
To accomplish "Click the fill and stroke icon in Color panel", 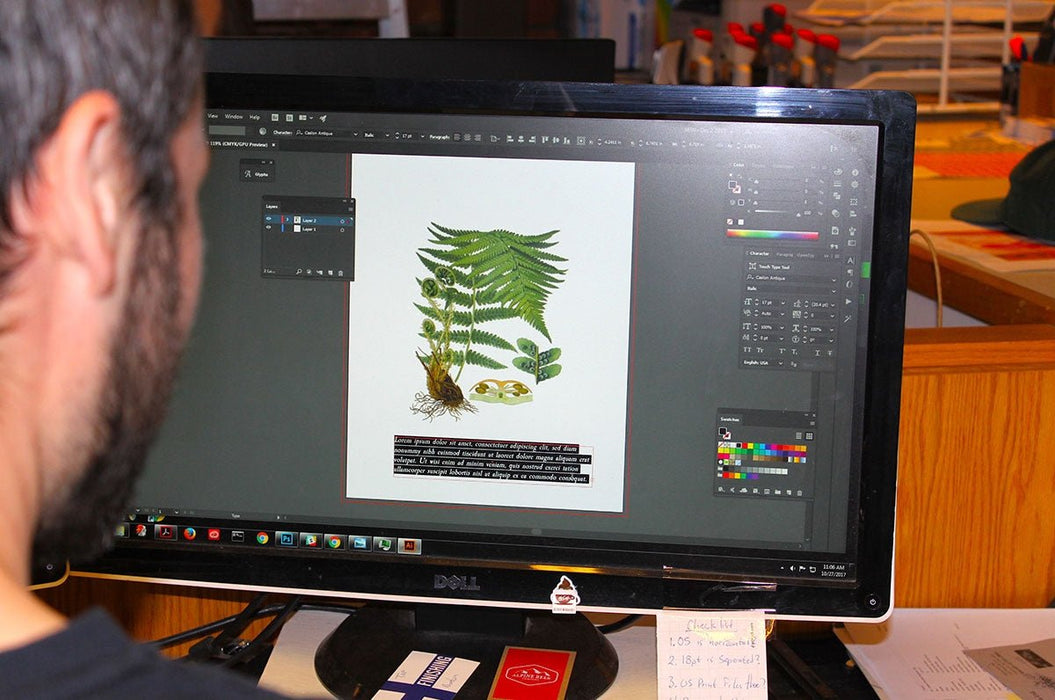I will [x=735, y=187].
